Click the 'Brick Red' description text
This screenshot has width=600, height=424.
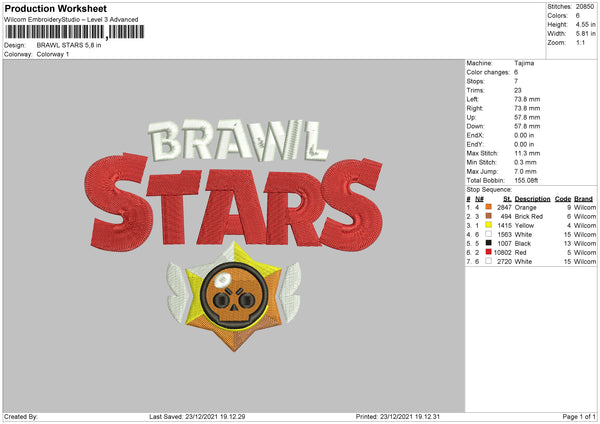point(529,217)
